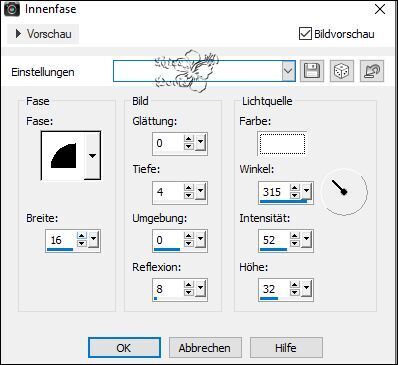Open the Umgebung slider dropdown arrow
This screenshot has width=398, height=365.
[200, 239]
